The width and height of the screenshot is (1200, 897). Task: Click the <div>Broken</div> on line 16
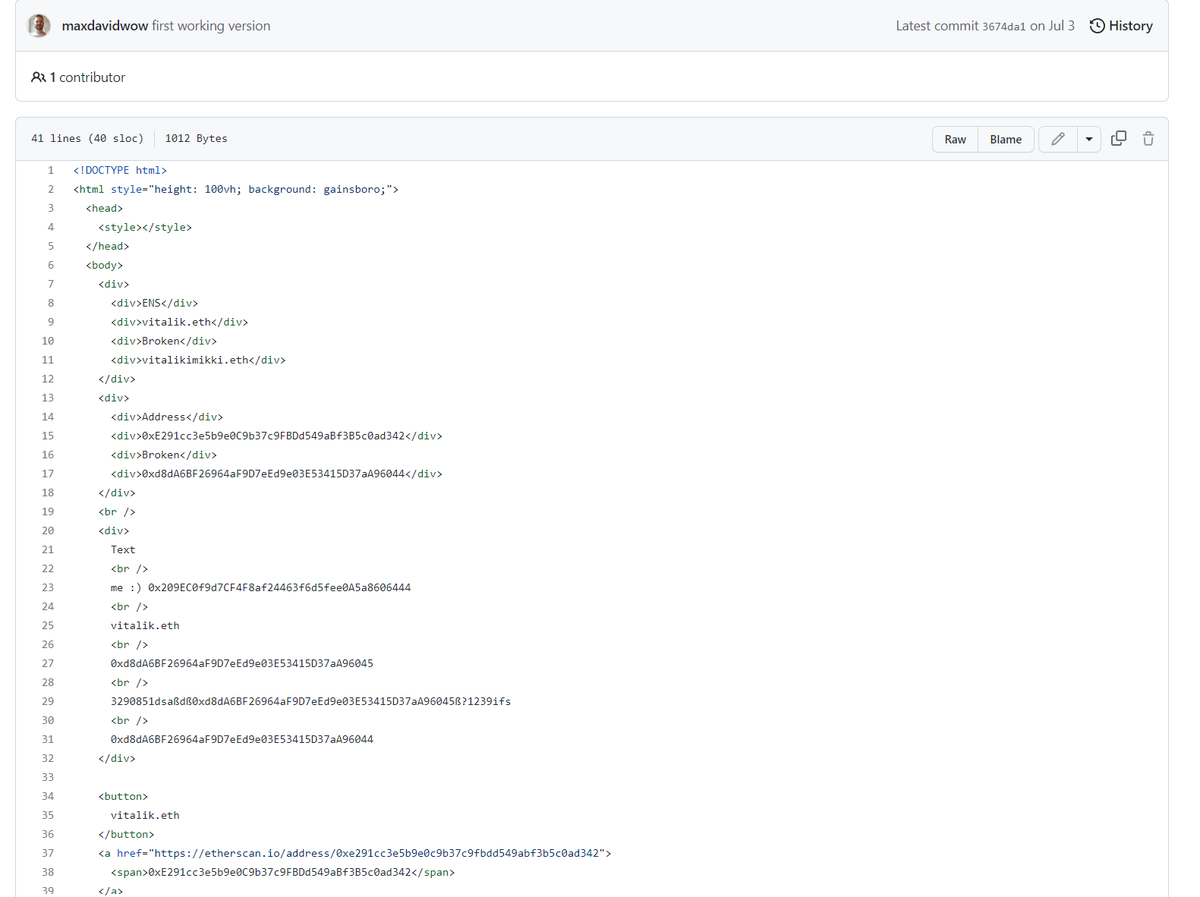pyautogui.click(x=164, y=455)
